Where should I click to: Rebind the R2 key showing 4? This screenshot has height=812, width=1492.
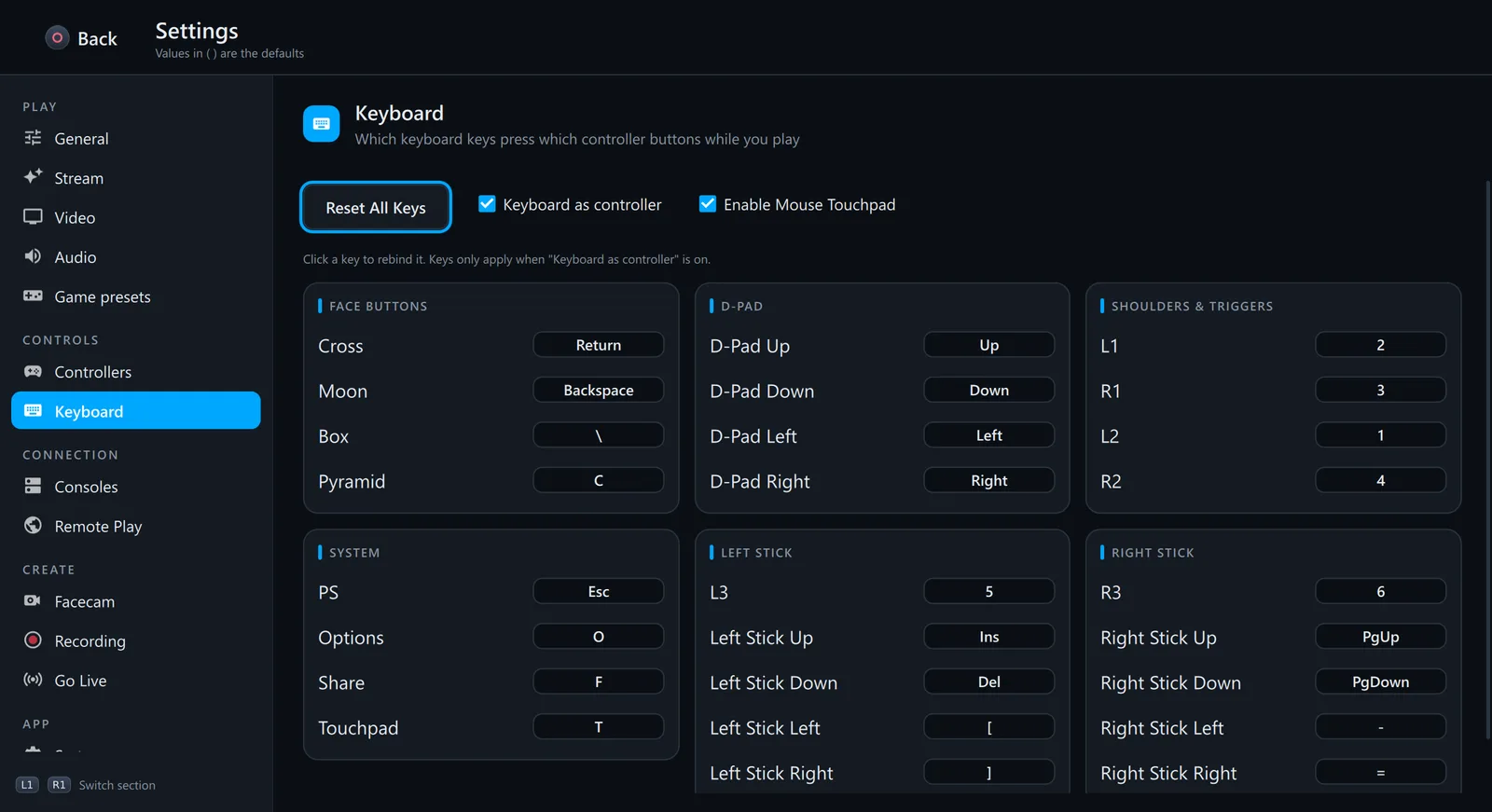[x=1381, y=480]
